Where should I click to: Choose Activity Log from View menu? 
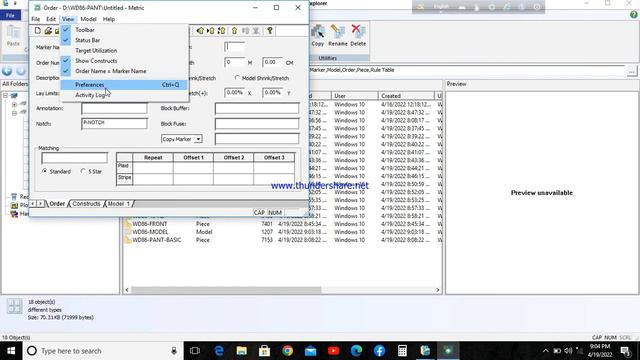coord(124,95)
